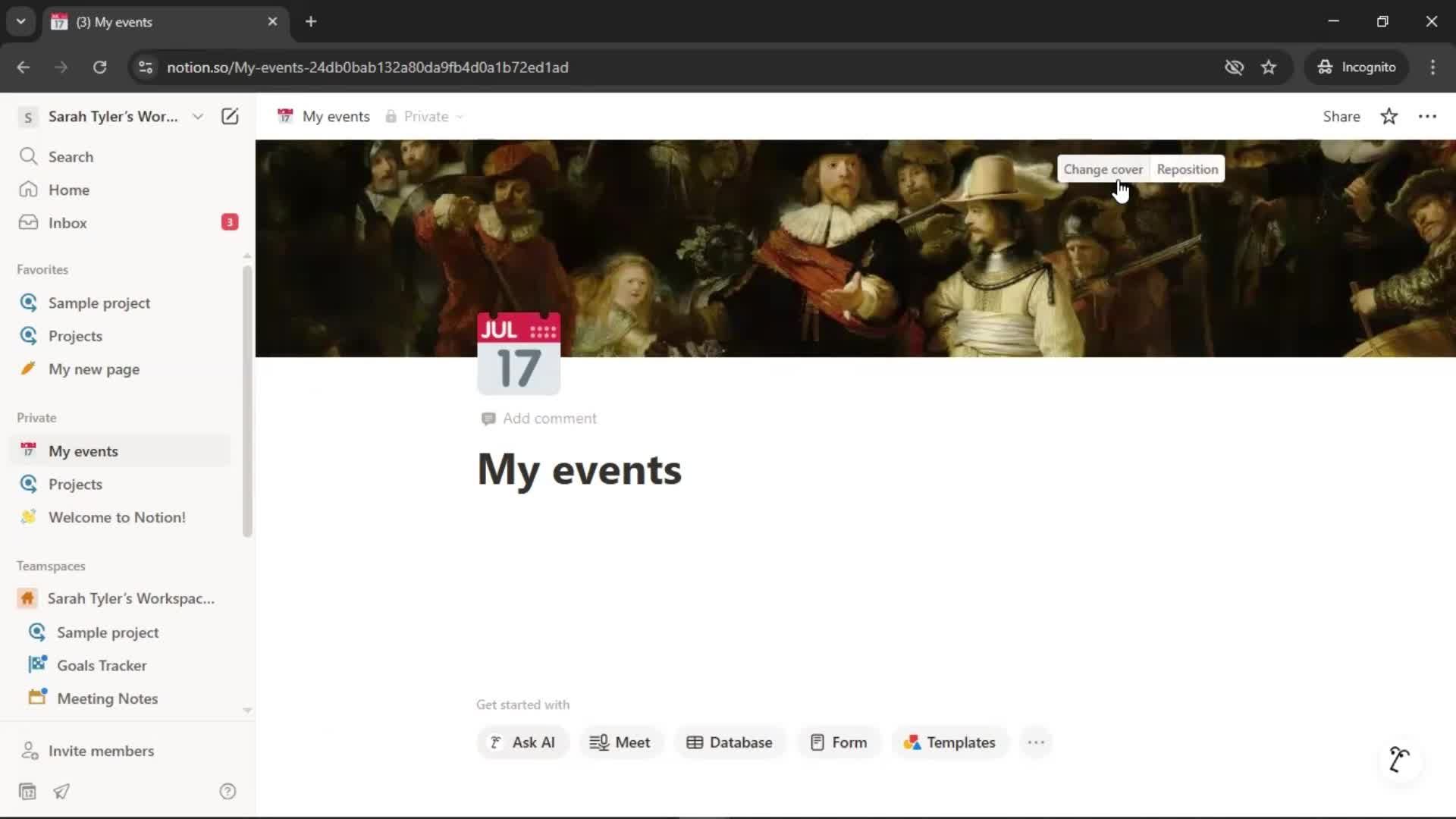The height and width of the screenshot is (819, 1456).
Task: Click the Favorites section header
Action: (42, 270)
